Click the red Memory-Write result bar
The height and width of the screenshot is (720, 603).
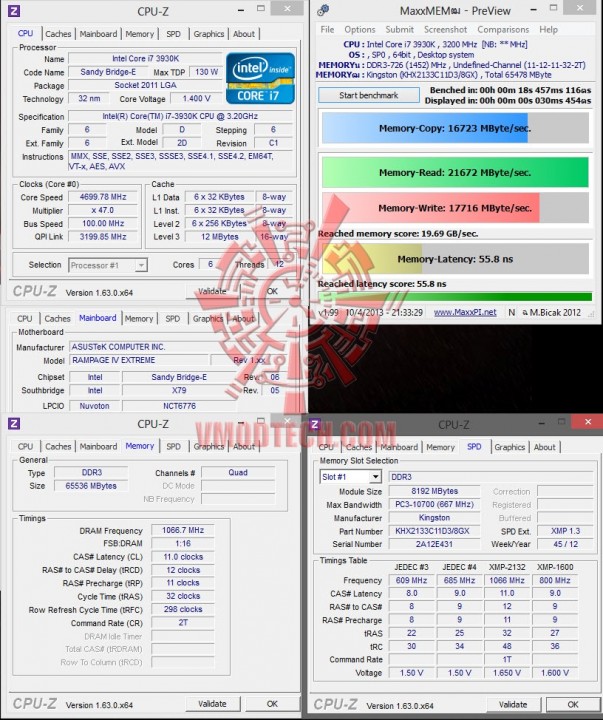[x=455, y=208]
